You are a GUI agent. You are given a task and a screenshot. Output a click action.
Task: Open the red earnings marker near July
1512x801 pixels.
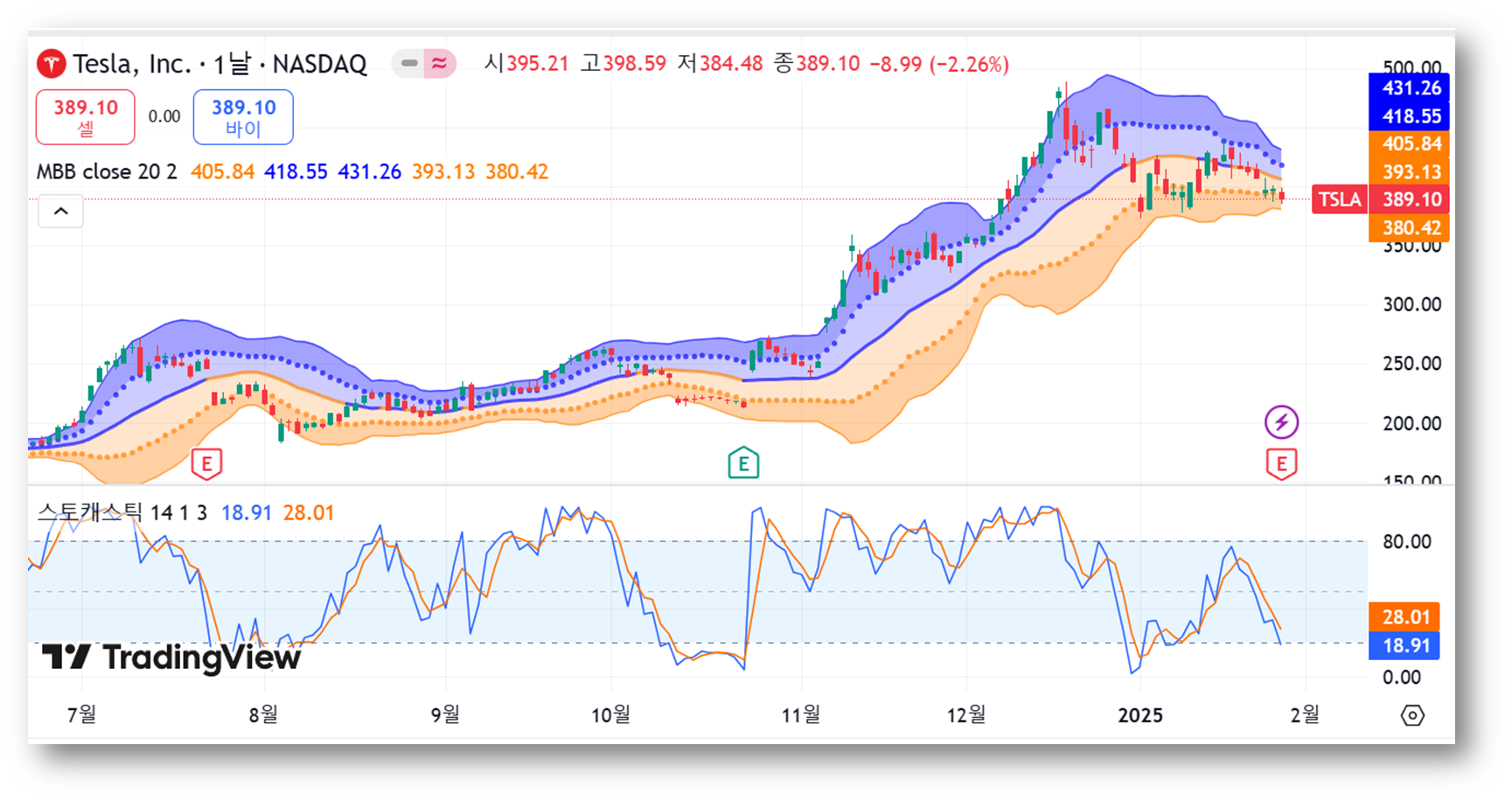[x=207, y=463]
